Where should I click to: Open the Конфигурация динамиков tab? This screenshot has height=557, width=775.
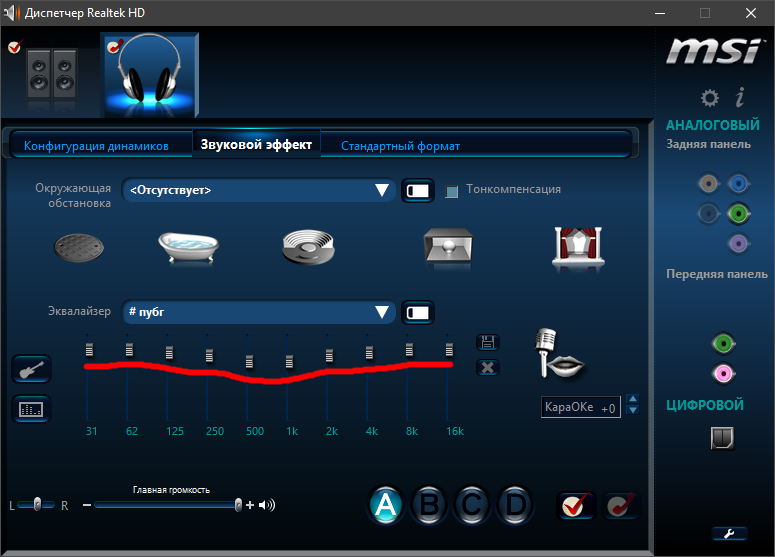point(96,146)
